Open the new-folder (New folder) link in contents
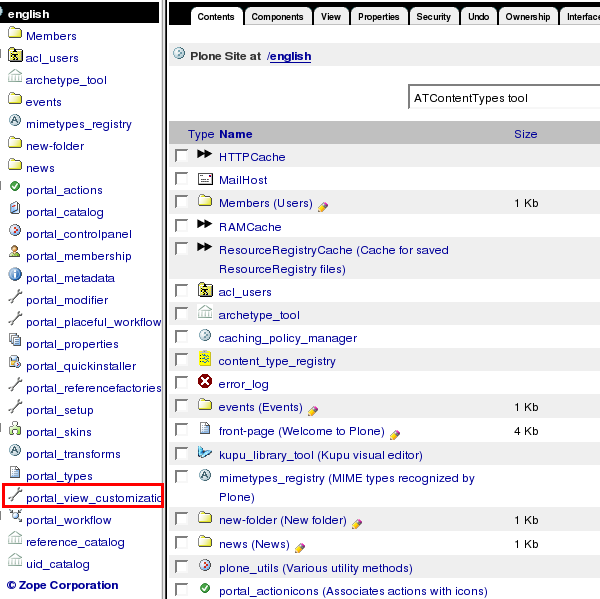 (x=283, y=520)
